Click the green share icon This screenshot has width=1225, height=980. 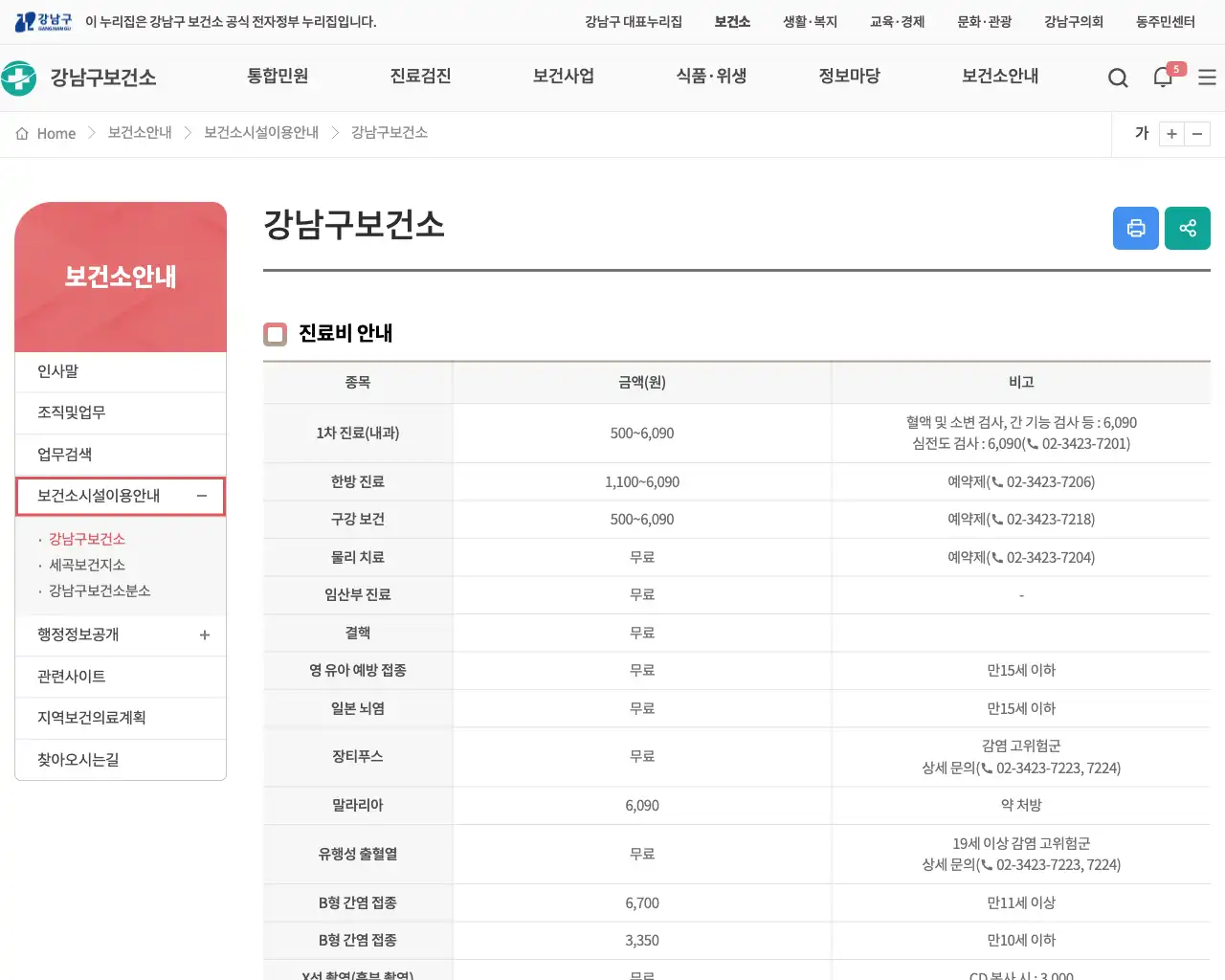point(1188,228)
